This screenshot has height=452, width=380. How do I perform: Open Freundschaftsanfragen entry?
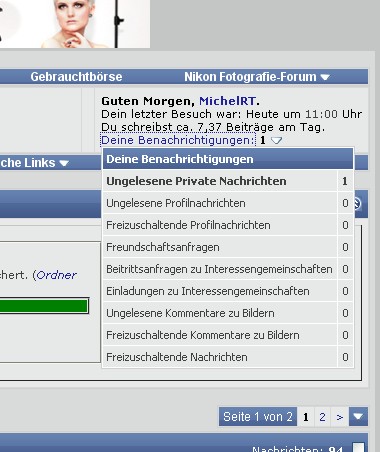(x=163, y=247)
